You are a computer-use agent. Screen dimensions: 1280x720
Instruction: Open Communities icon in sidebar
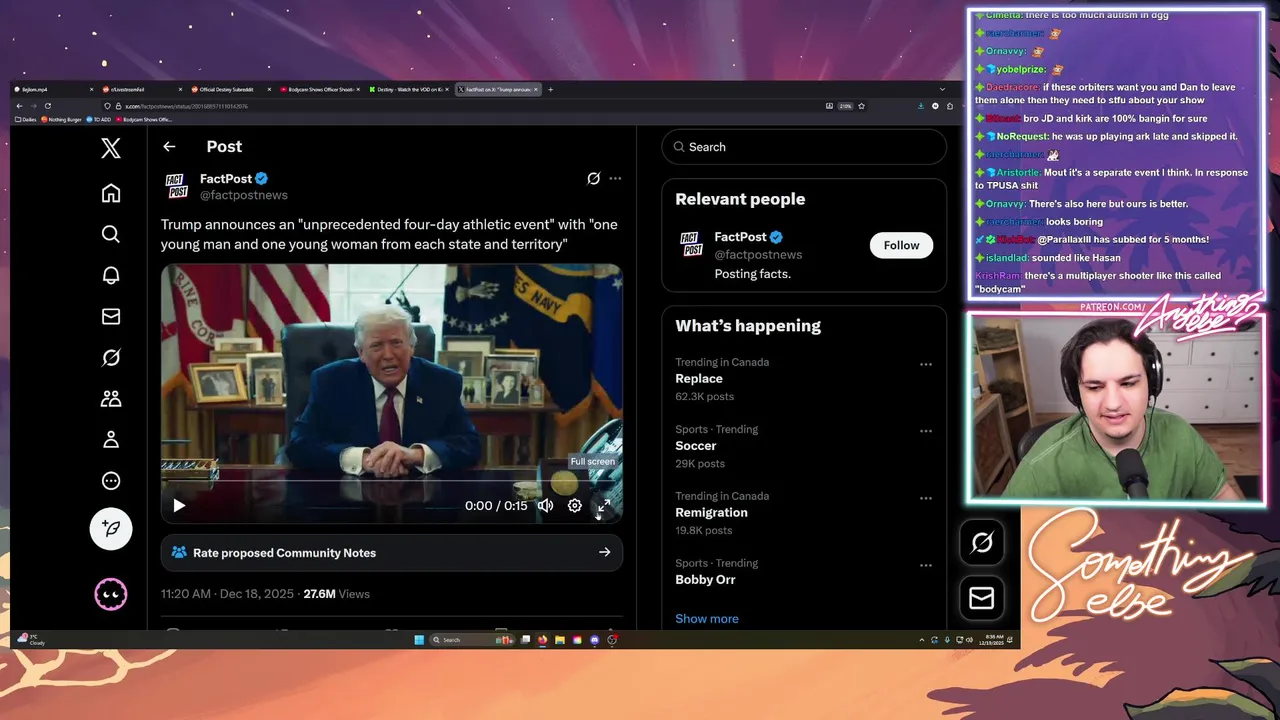(111, 398)
